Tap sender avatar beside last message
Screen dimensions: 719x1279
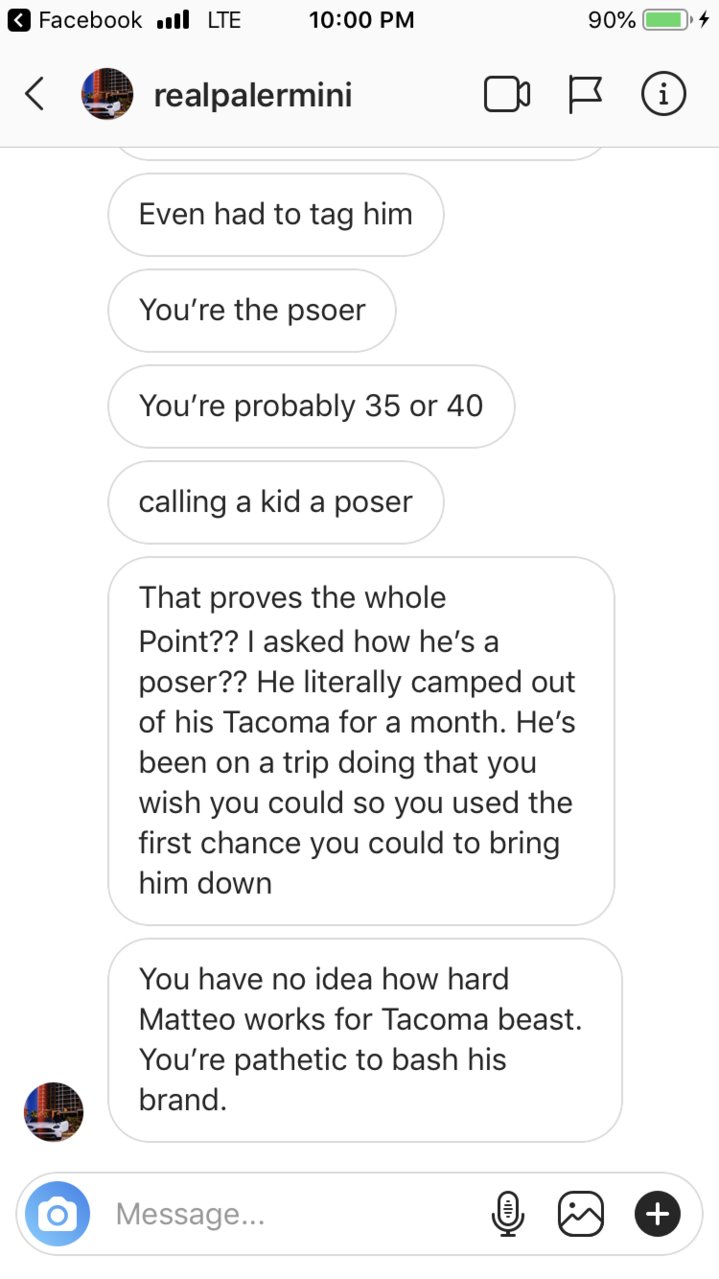point(53,1112)
